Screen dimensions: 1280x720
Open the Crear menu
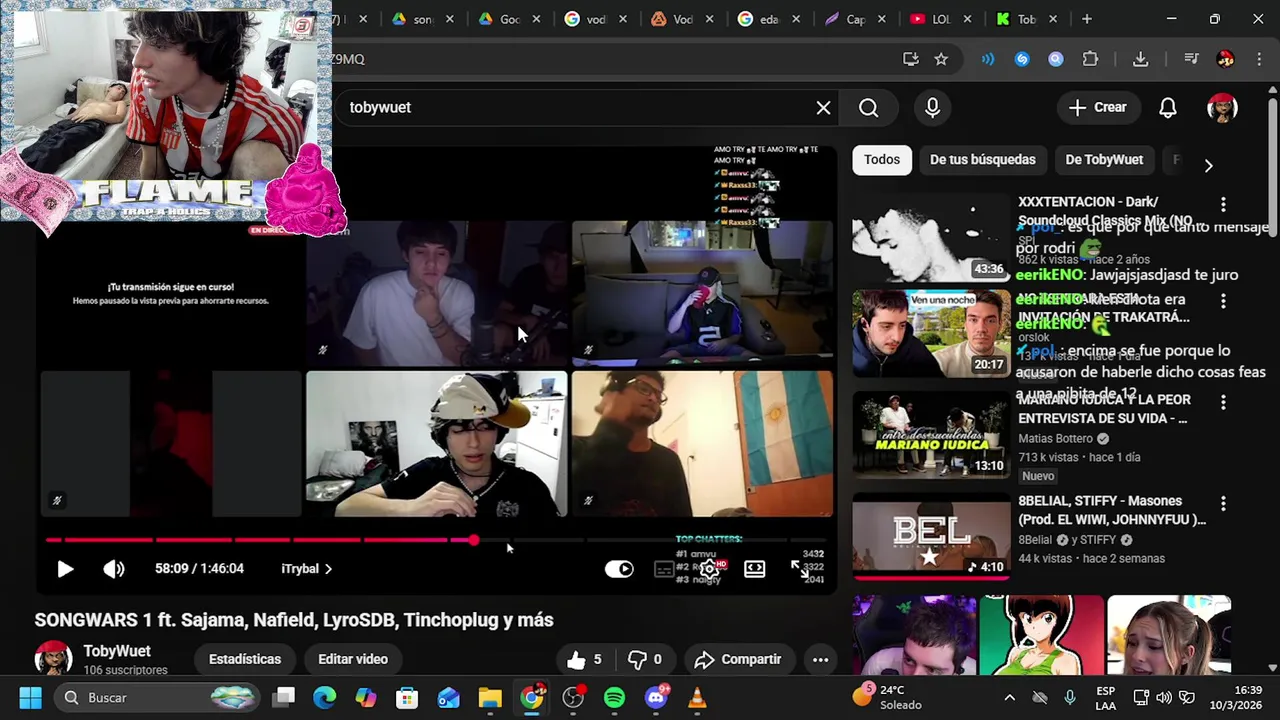(1097, 108)
